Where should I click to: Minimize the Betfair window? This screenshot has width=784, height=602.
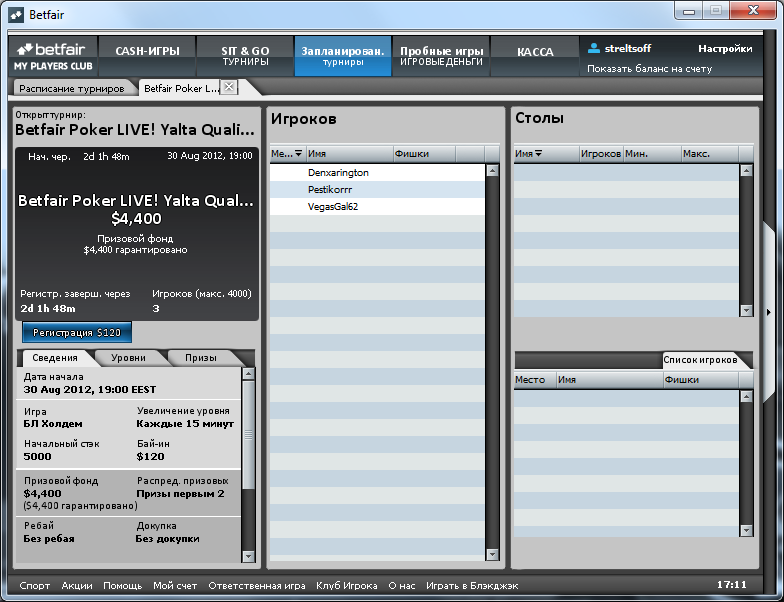[689, 11]
